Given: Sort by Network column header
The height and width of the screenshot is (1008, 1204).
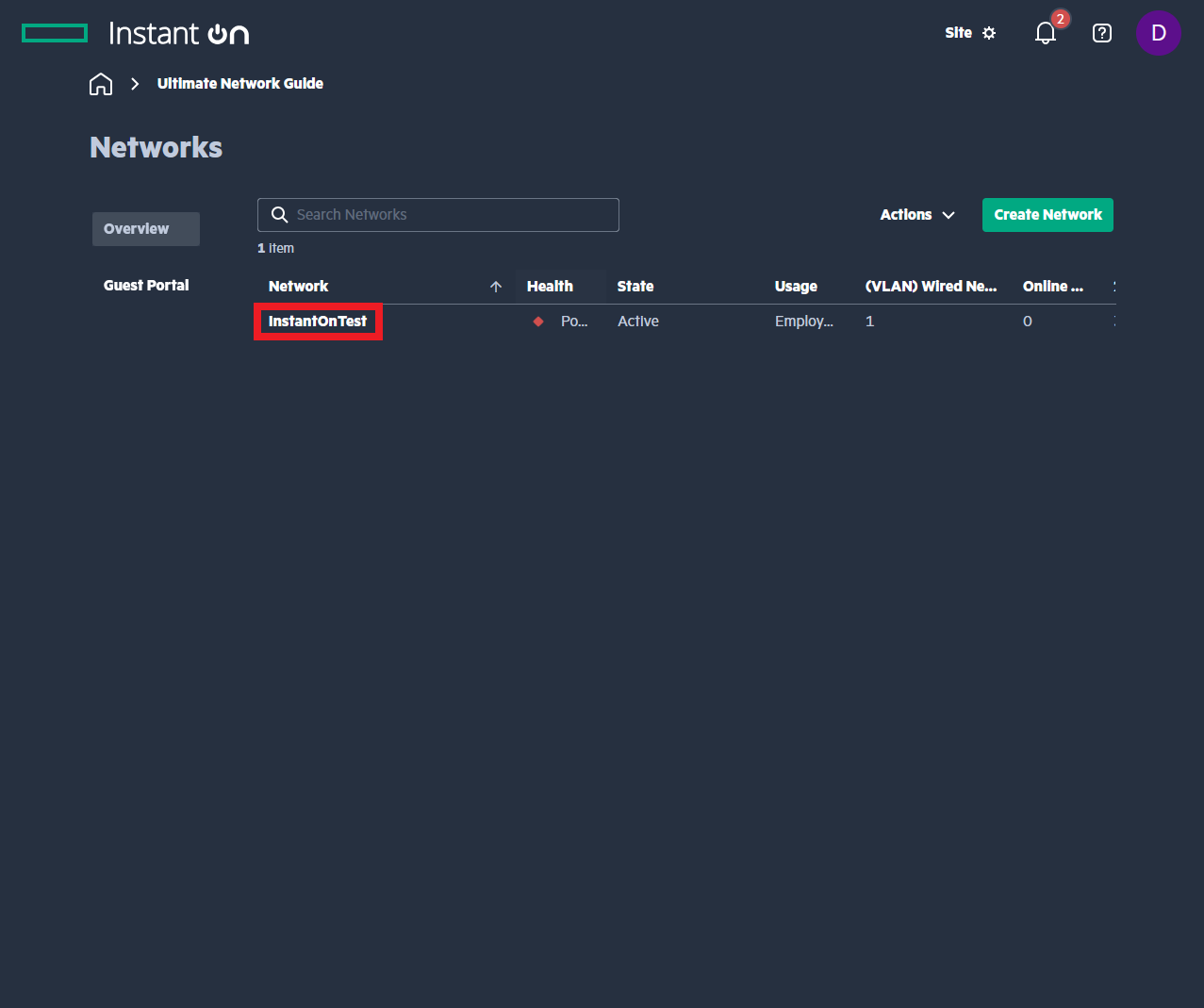Looking at the screenshot, I should pyautogui.click(x=299, y=286).
